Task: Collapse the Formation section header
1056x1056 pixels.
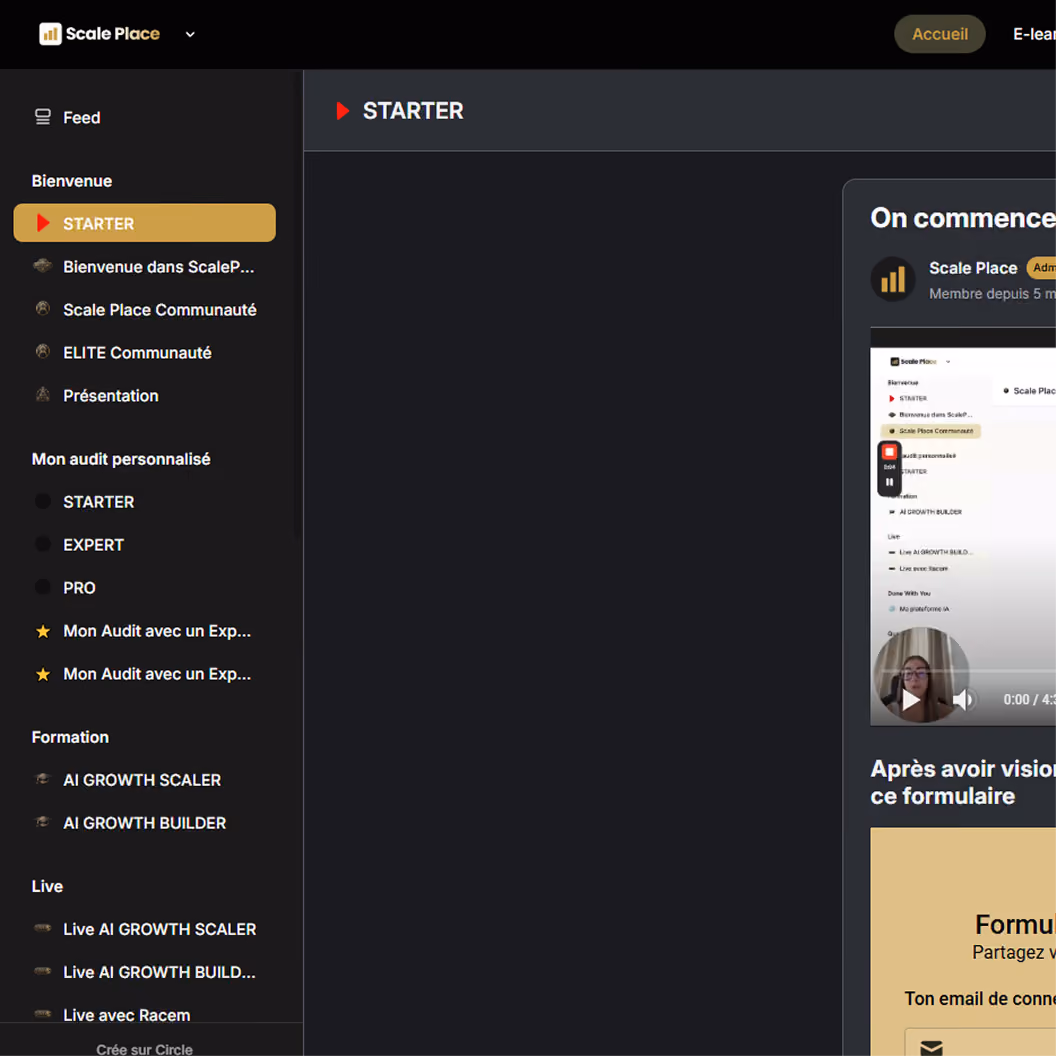Action: pyautogui.click(x=70, y=737)
